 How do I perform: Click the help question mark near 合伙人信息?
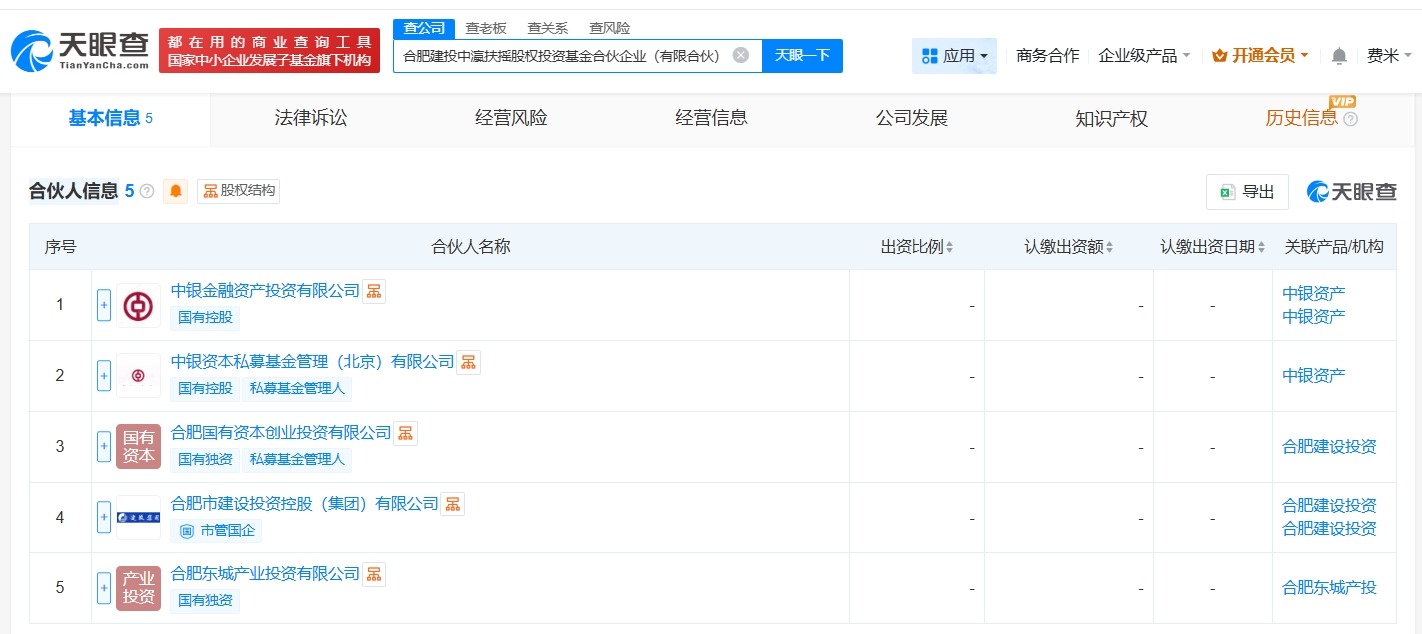coord(147,191)
